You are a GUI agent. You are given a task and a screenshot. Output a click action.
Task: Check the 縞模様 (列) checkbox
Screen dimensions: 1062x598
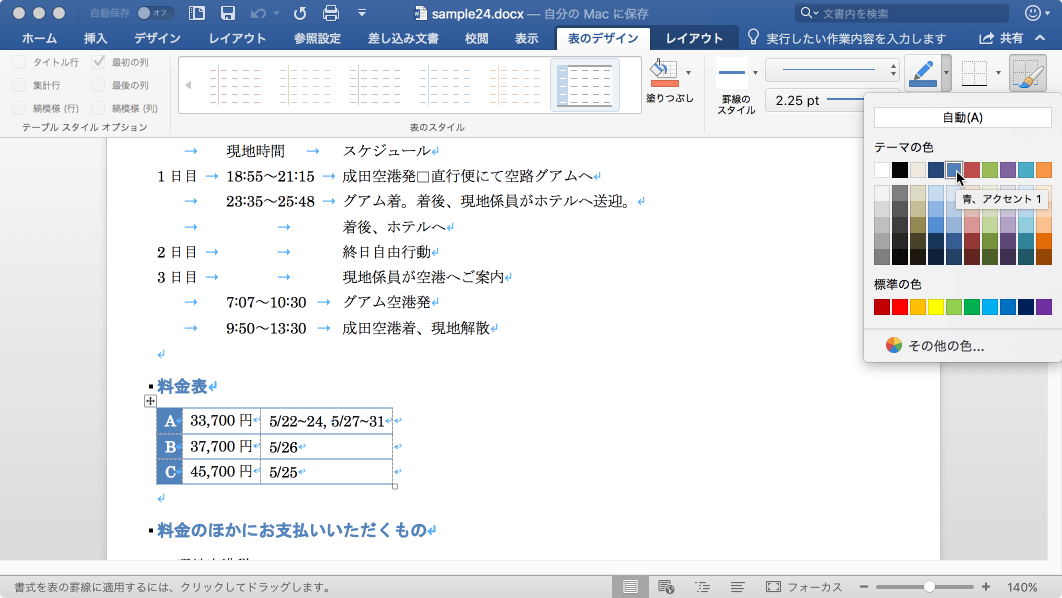[x=98, y=108]
